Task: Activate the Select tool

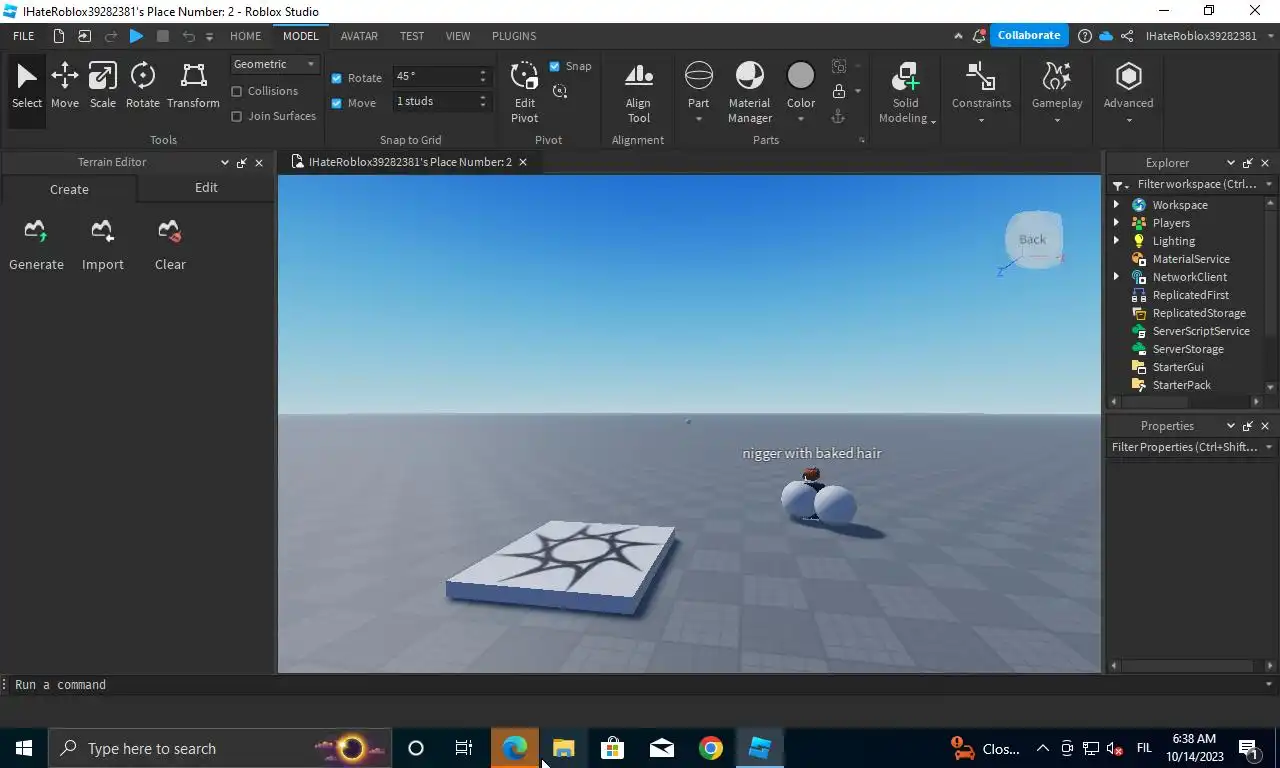Action: click(x=27, y=86)
